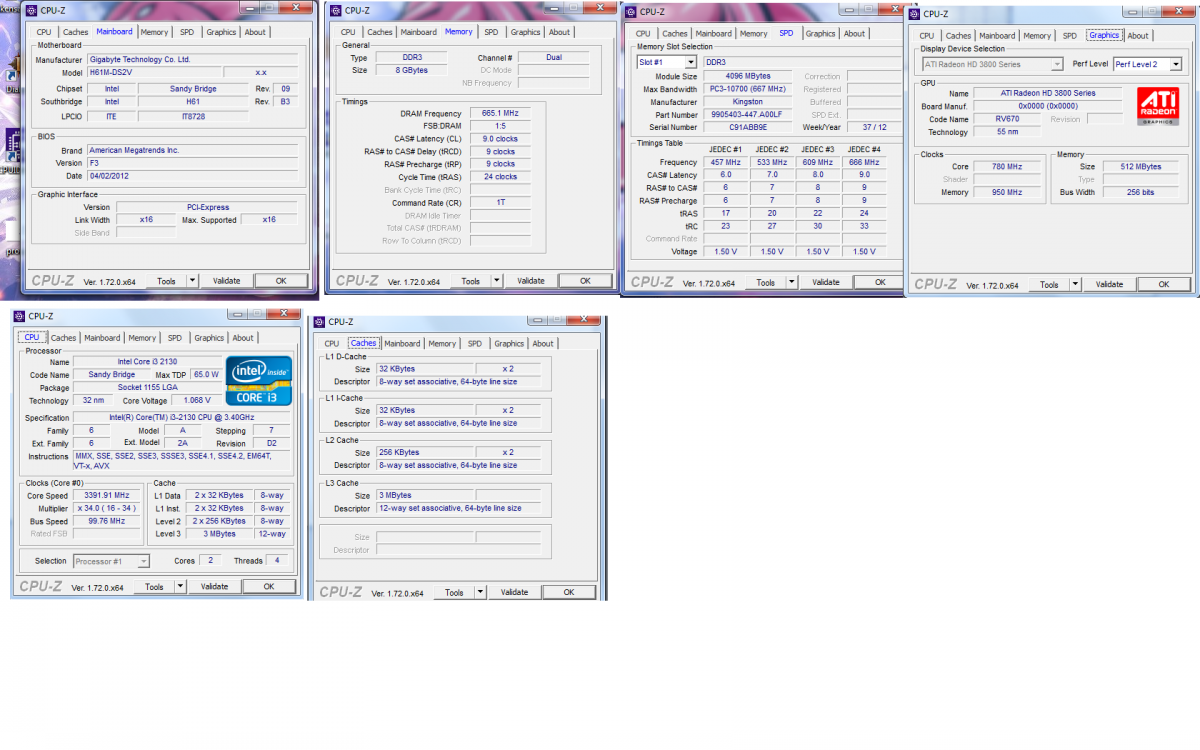Open the Tools dropdown arrow in the Graphics window

coord(1075,284)
